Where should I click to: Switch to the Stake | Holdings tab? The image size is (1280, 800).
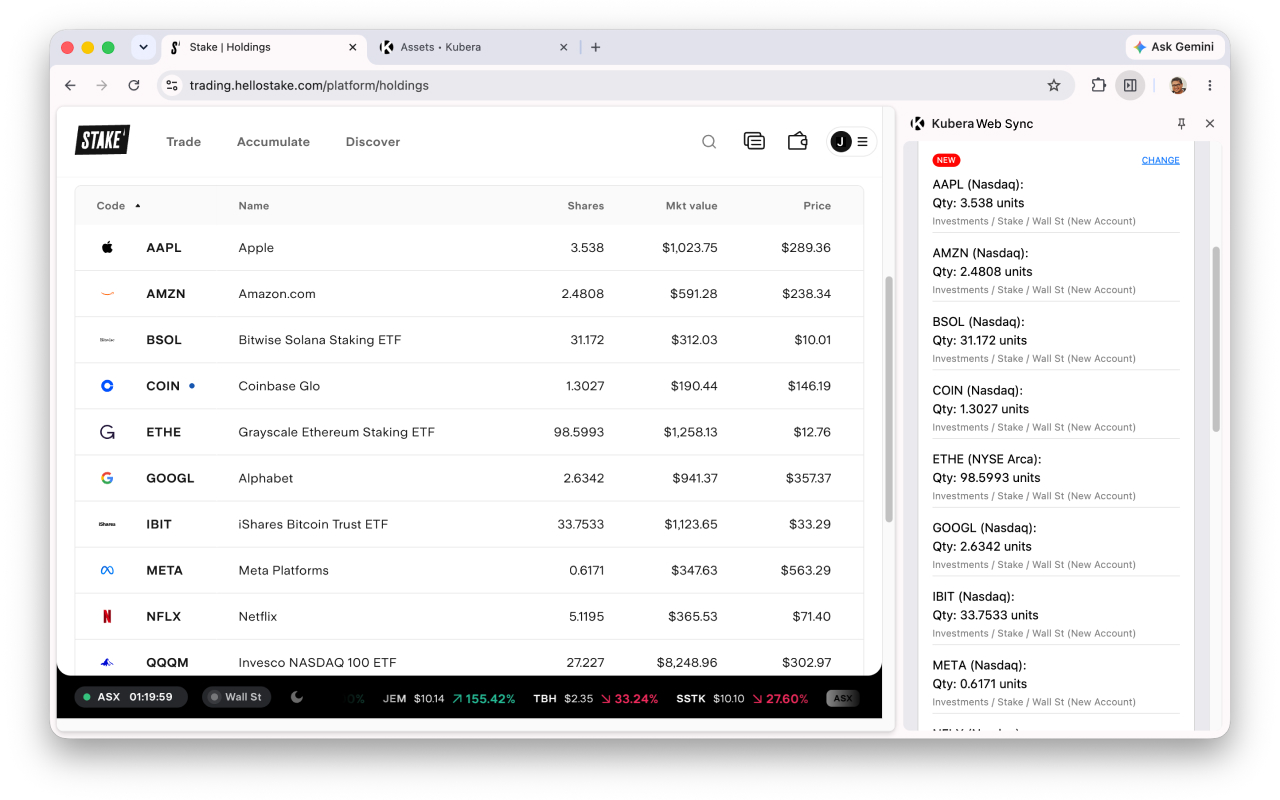pos(262,47)
